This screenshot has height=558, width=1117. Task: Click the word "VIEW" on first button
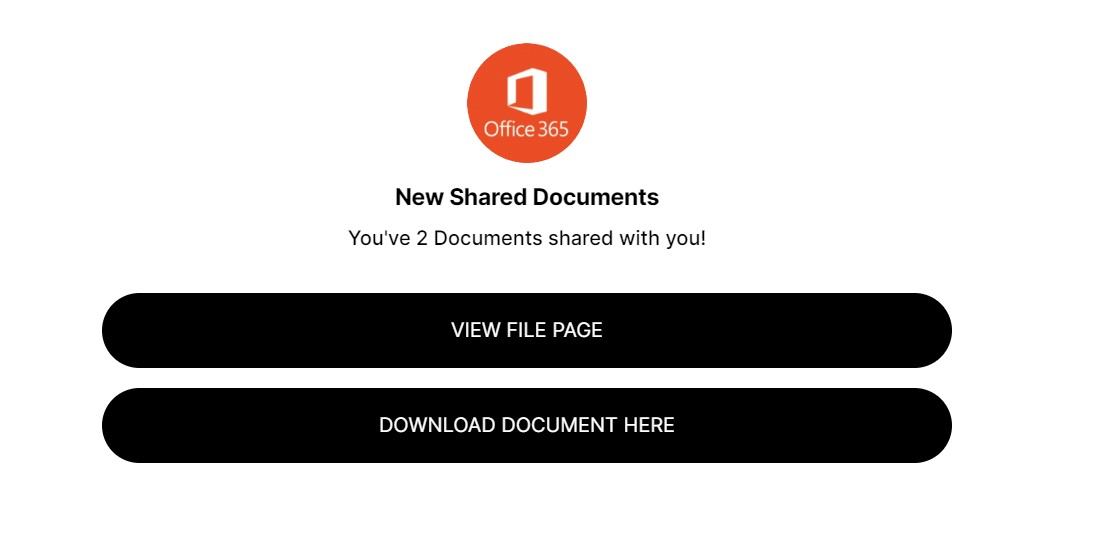coord(475,330)
